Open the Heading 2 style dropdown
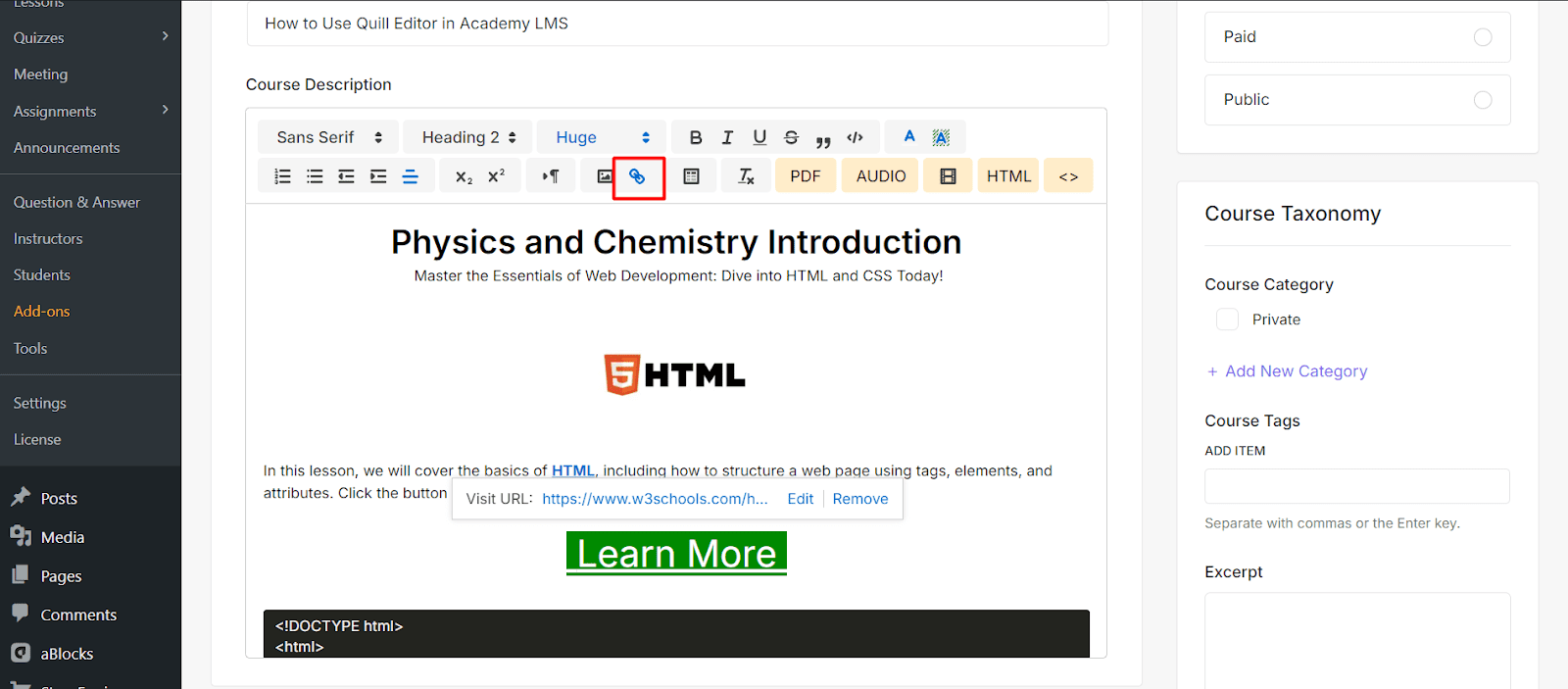 pyautogui.click(x=466, y=136)
